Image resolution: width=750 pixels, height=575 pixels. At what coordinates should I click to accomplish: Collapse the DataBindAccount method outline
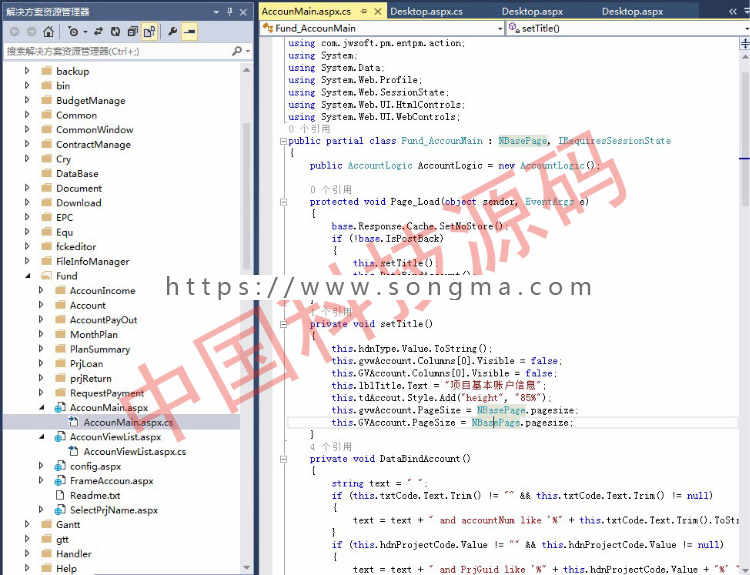point(283,459)
